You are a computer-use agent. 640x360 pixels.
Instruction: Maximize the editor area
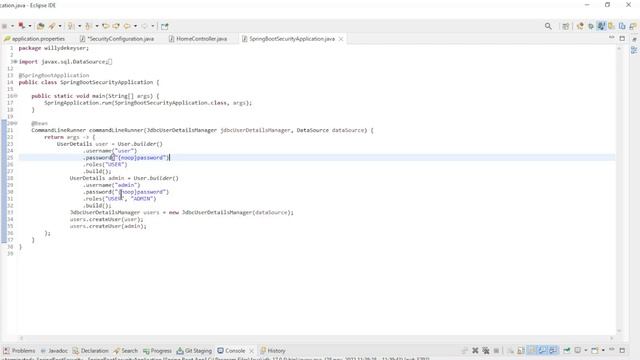coord(622,38)
